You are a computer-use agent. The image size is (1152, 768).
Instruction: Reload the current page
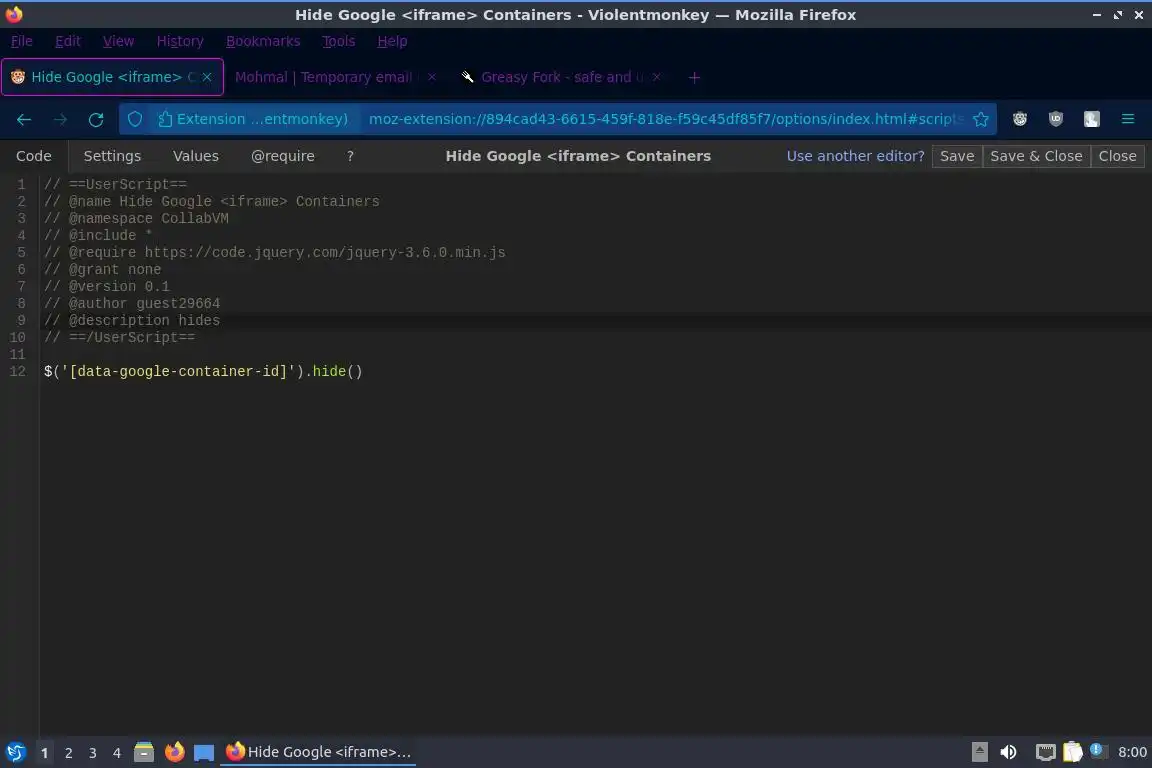(x=96, y=119)
